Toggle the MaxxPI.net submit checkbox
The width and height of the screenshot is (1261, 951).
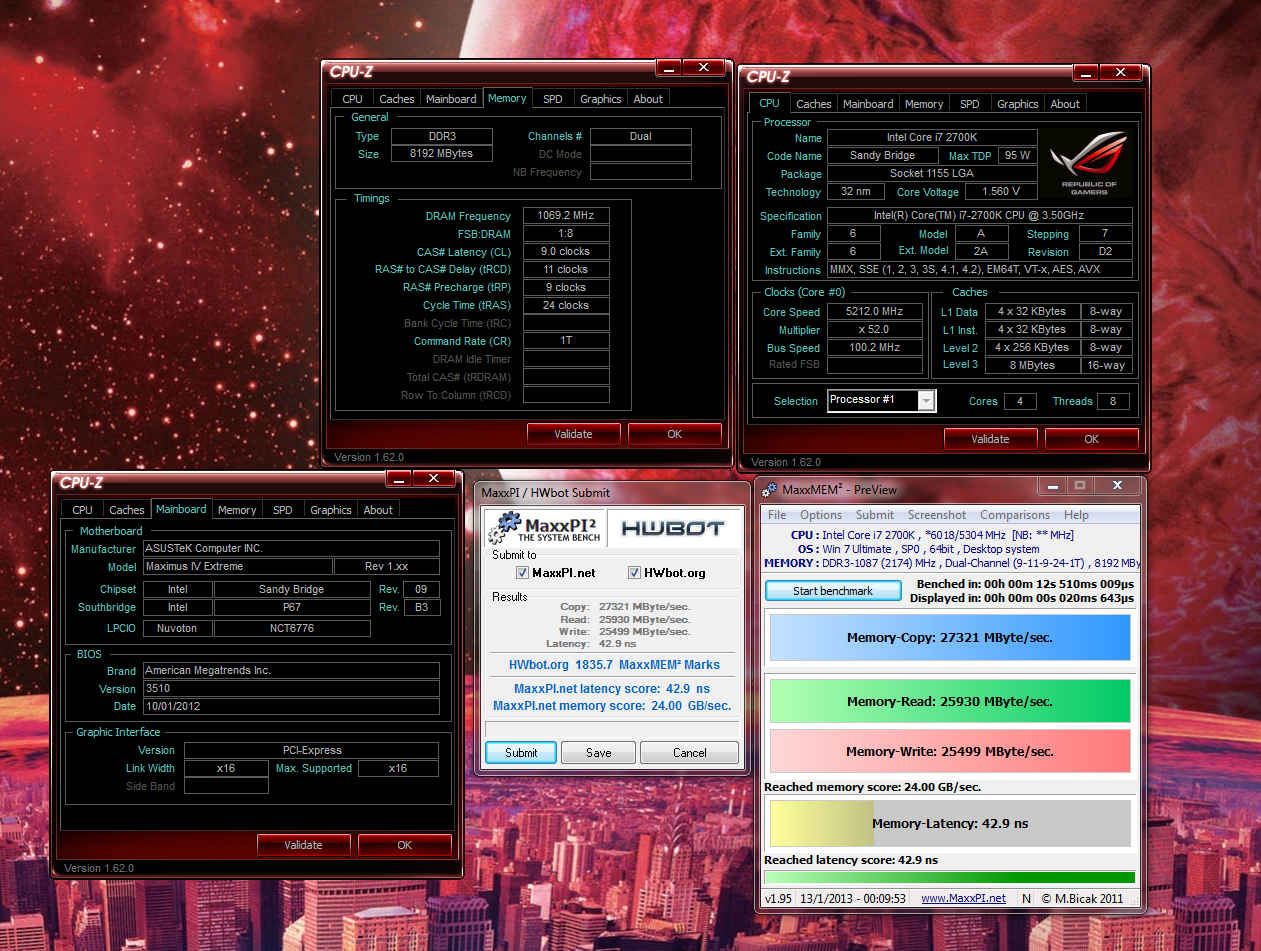[x=522, y=573]
